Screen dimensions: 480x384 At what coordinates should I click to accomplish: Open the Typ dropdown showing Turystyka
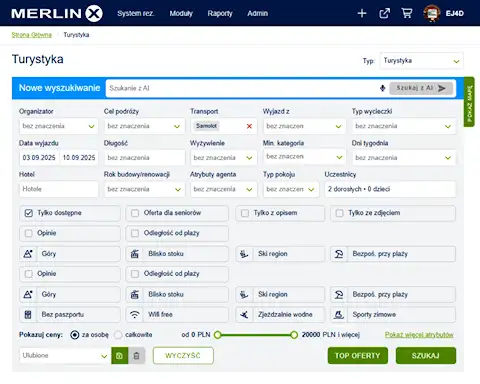[x=421, y=61]
